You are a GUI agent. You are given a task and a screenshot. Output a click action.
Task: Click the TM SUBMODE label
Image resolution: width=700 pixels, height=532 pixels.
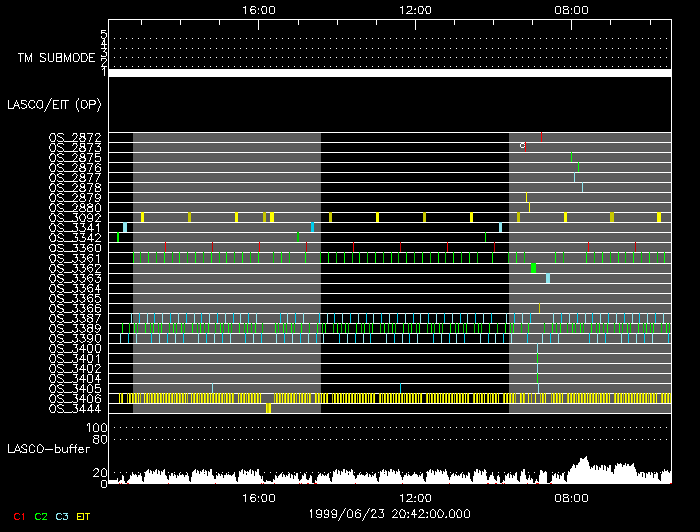coord(56,58)
